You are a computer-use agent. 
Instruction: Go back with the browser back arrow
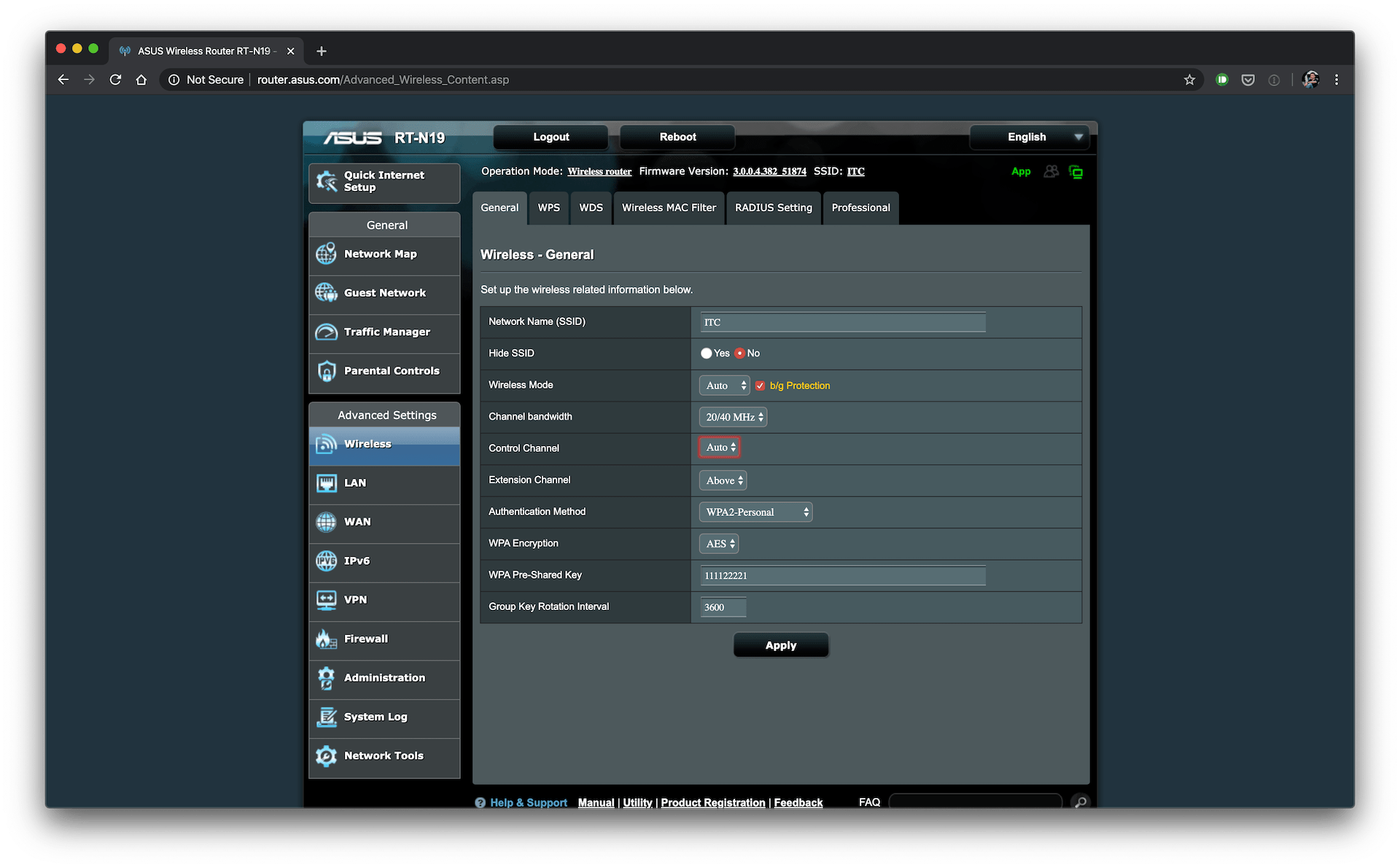[63, 79]
